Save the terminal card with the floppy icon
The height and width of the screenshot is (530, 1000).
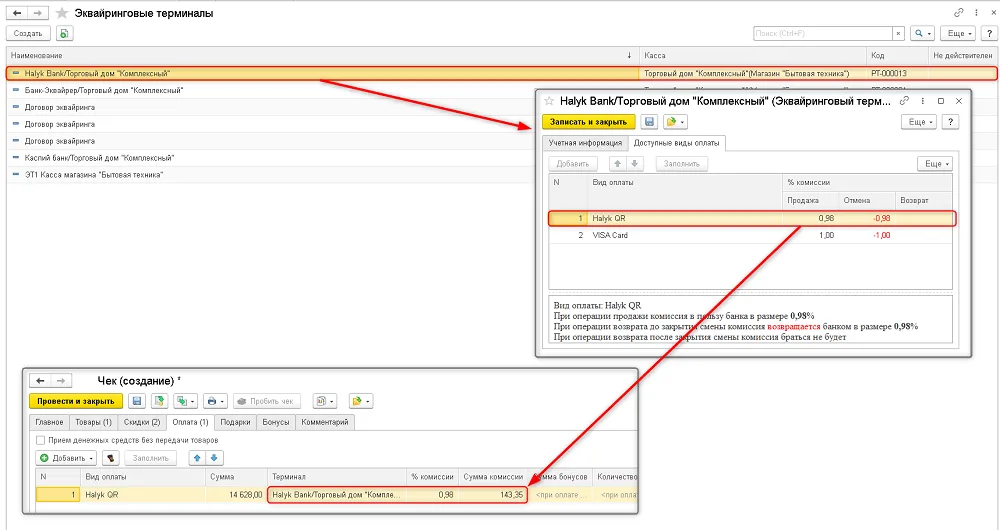649,122
